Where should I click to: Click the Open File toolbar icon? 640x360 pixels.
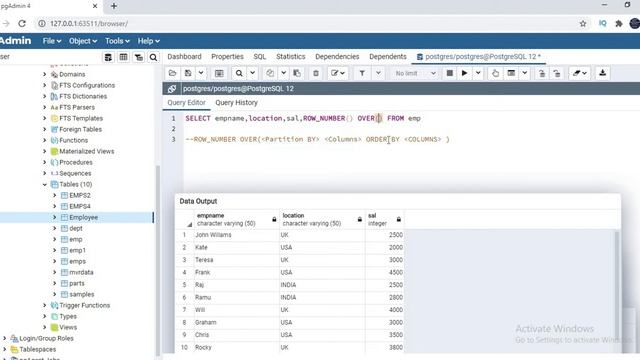click(172, 73)
